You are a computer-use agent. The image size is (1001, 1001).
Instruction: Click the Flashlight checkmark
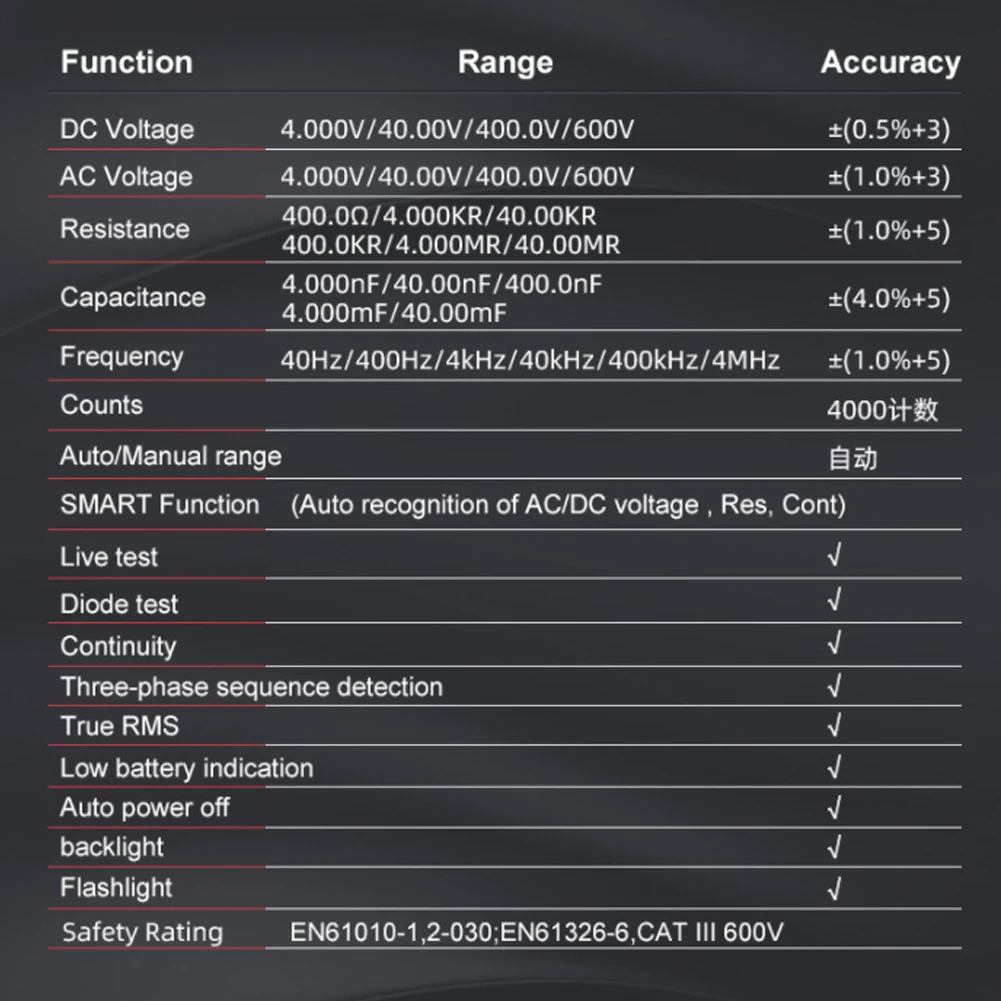click(834, 888)
